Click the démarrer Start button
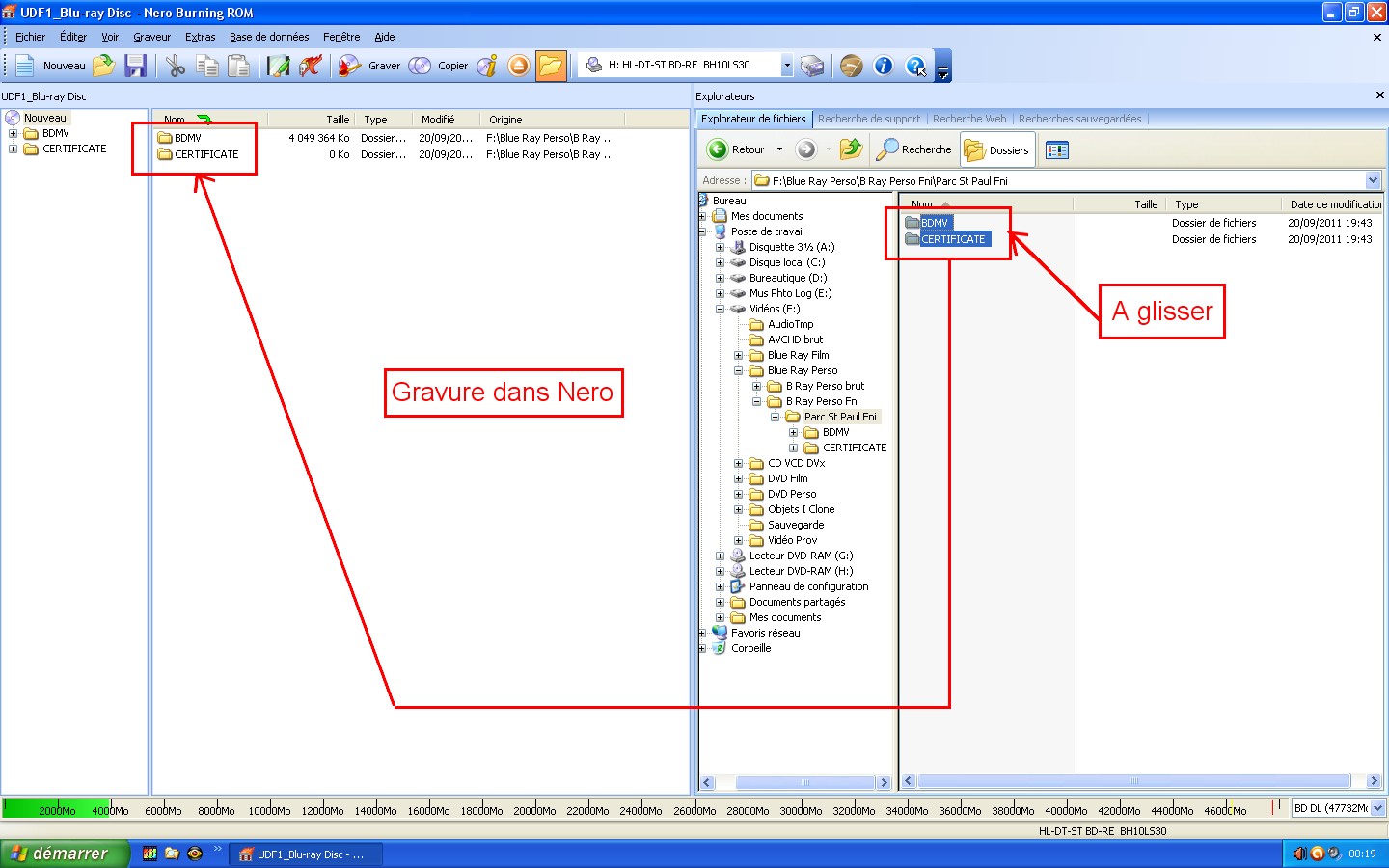 click(64, 854)
